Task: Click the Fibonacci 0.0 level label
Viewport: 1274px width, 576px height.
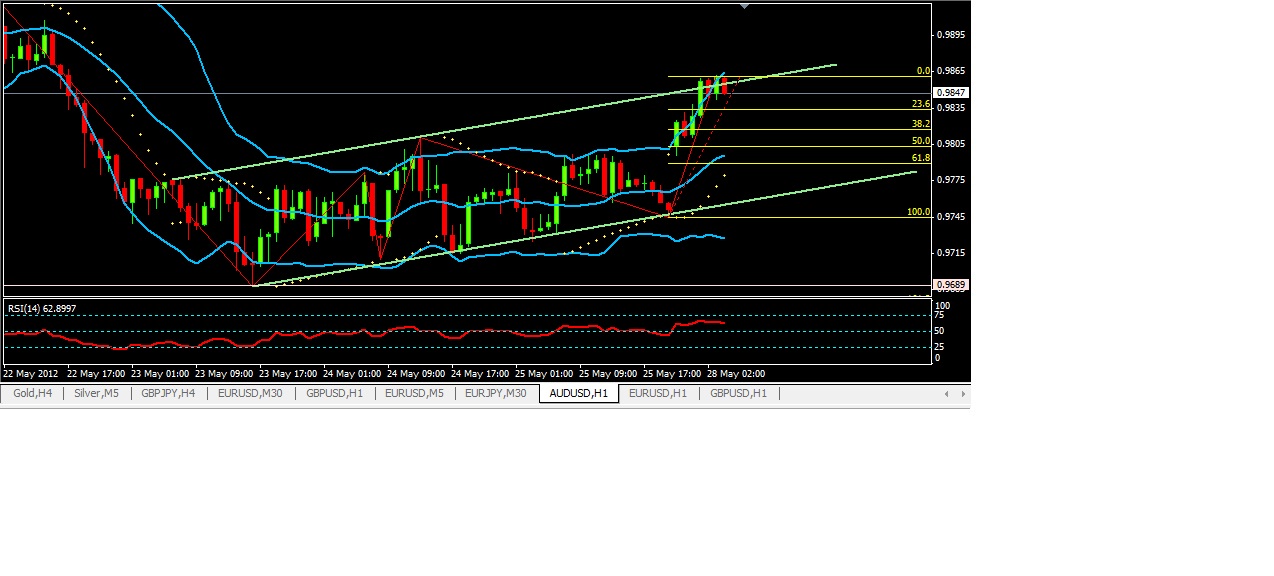Action: (x=924, y=71)
